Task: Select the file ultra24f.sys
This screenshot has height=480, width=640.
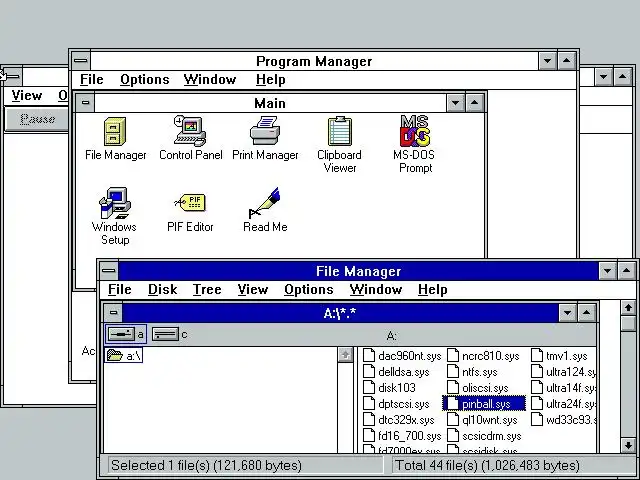Action: (564, 404)
